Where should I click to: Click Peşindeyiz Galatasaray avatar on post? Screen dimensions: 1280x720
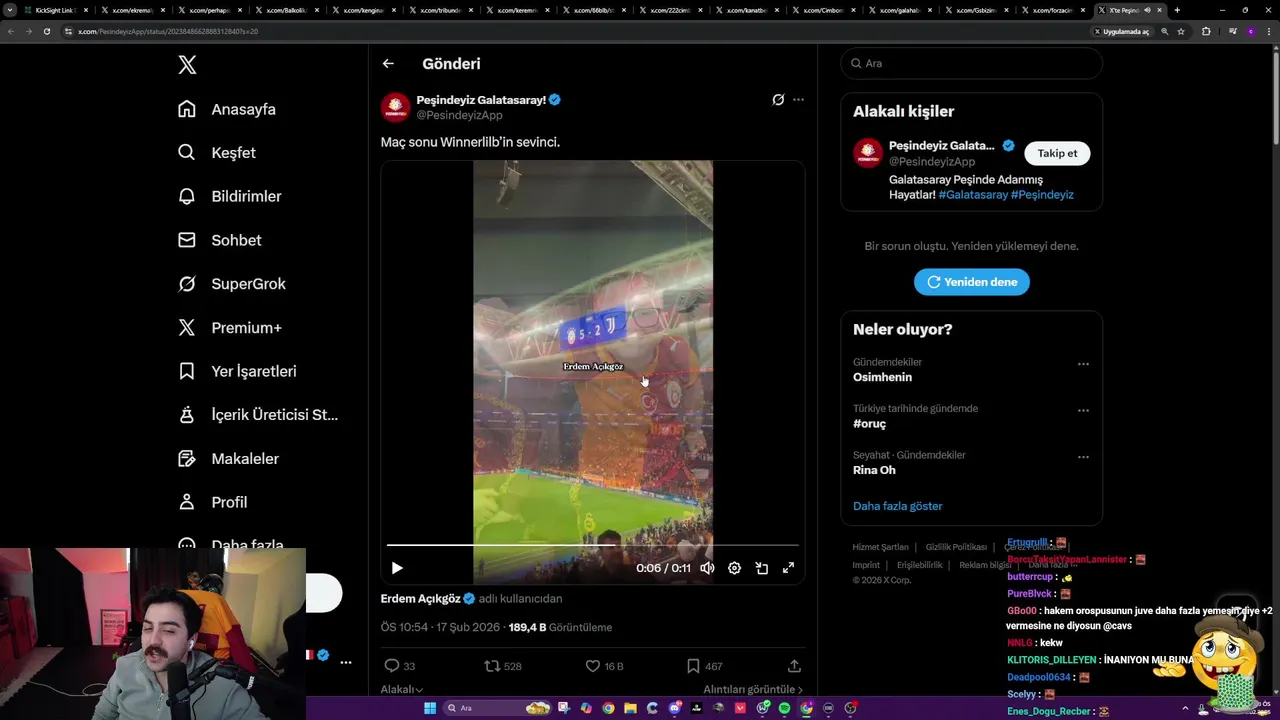pyautogui.click(x=396, y=107)
